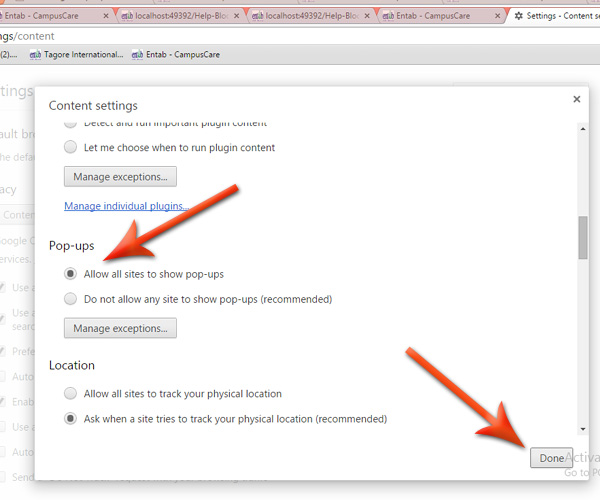The height and width of the screenshot is (500, 600).
Task: Click Manage exceptions button under Pop-ups
Action: 120,328
